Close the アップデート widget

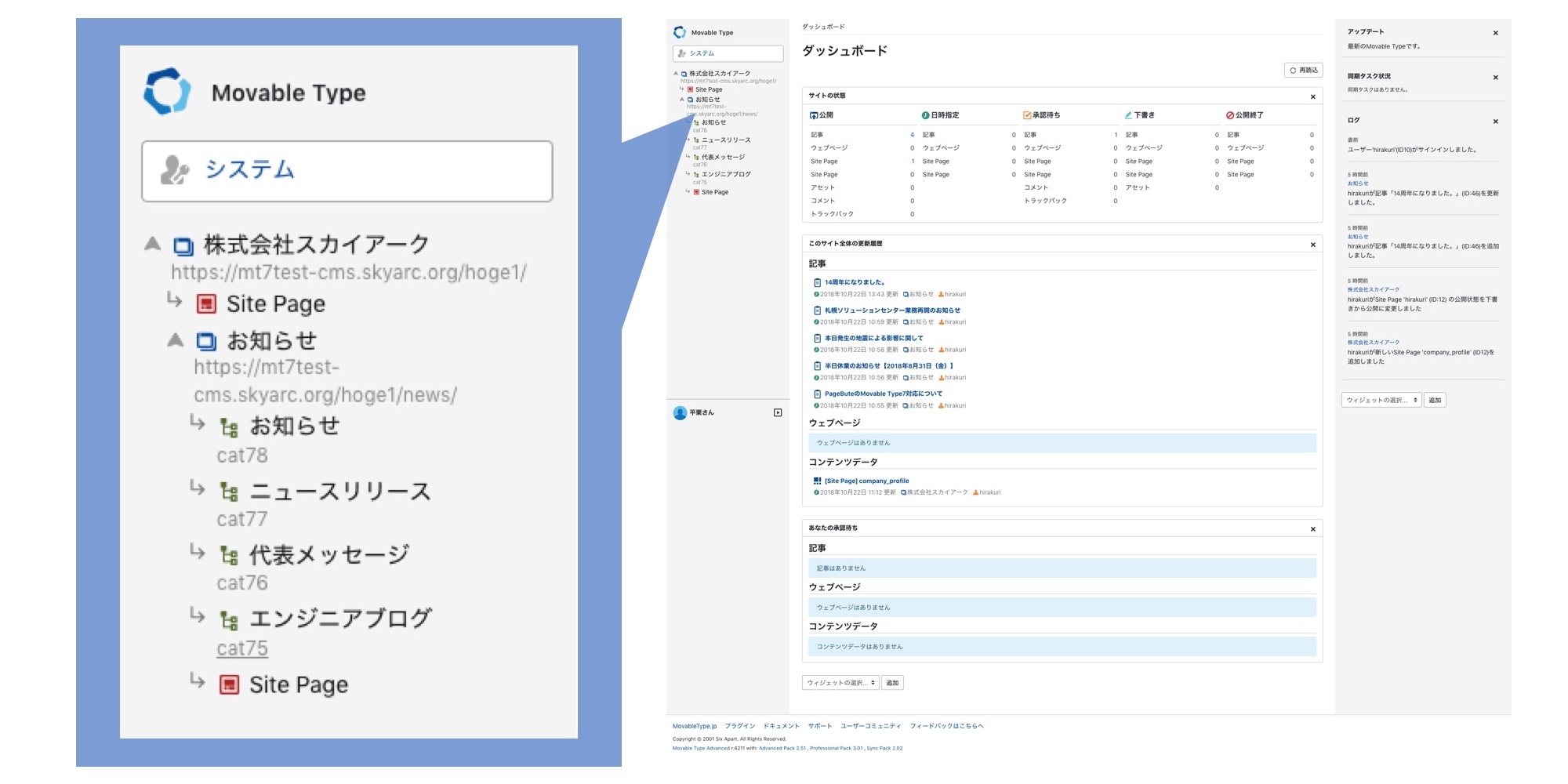tap(1496, 33)
